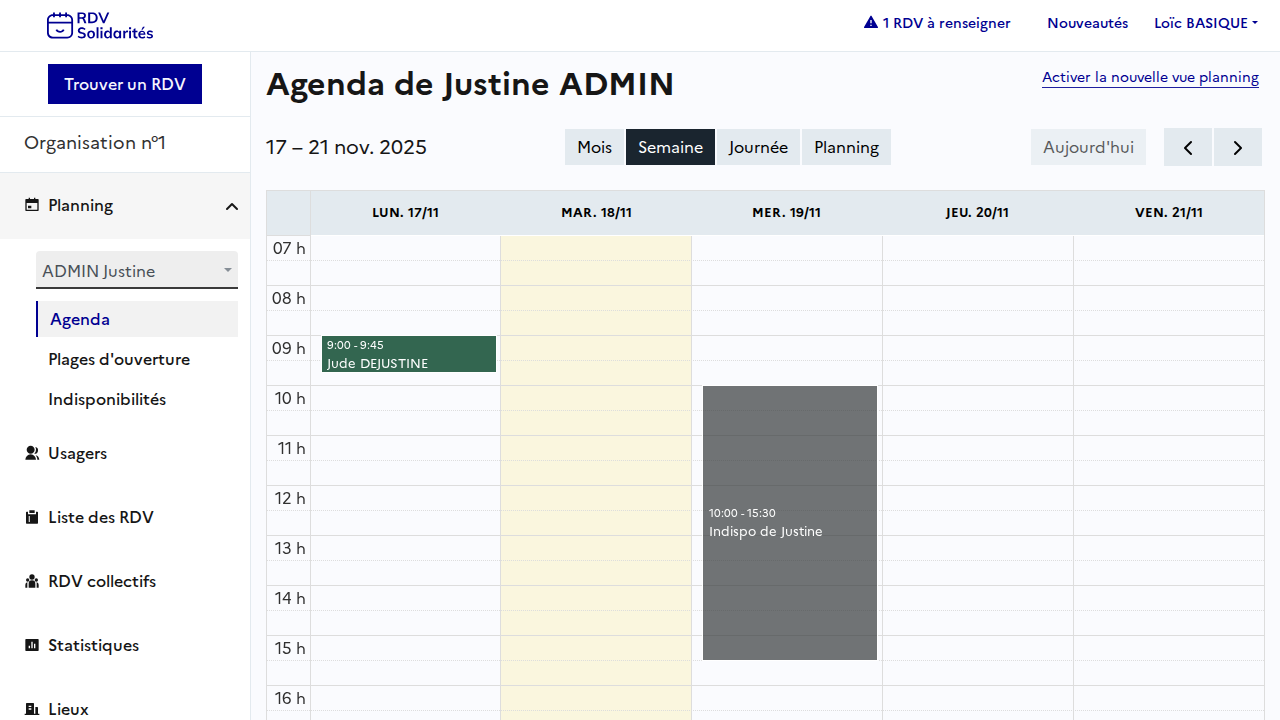Open Plages d'ouverture in sidebar

click(119, 359)
